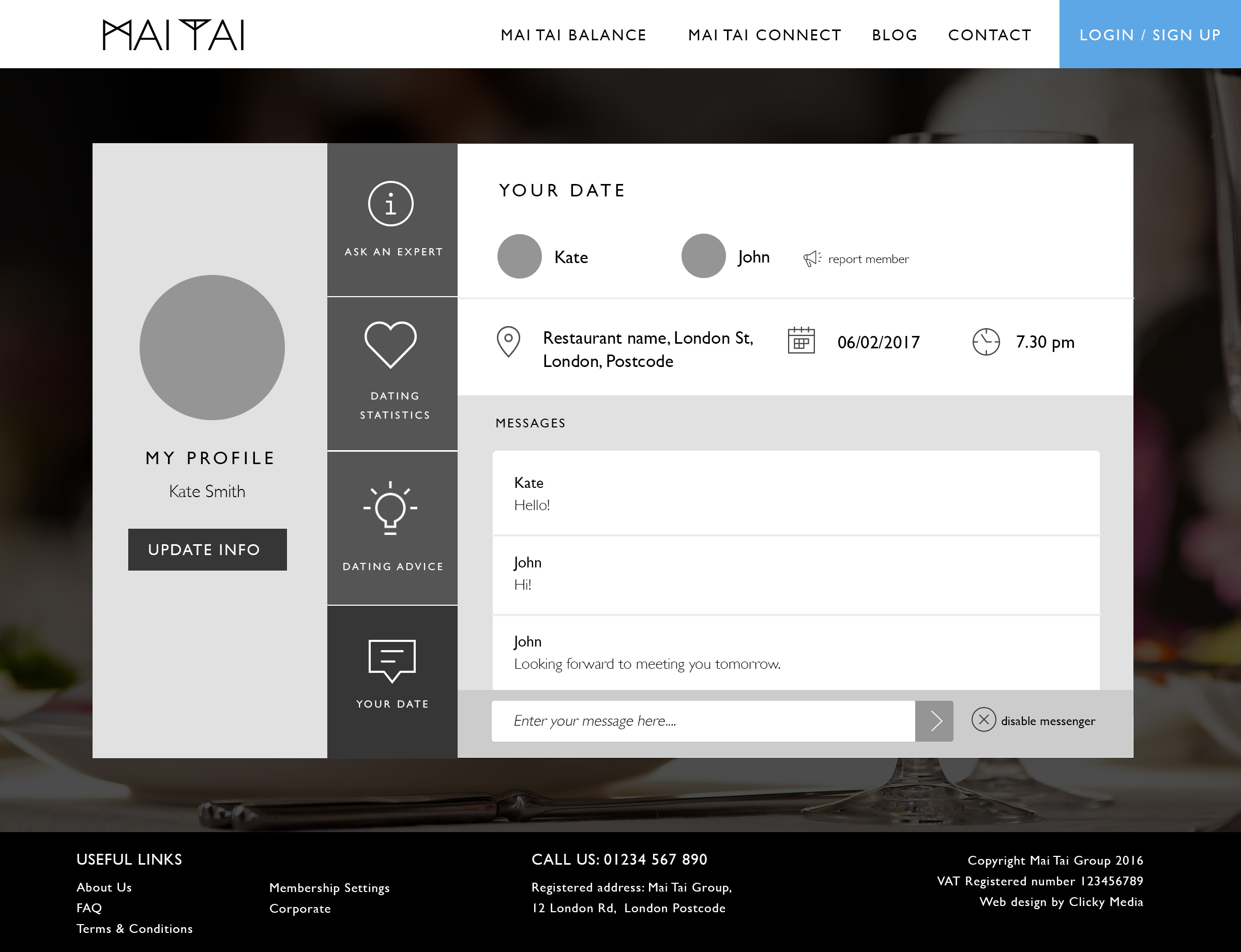Click disable messenger text
This screenshot has height=952, width=1241.
[x=1048, y=721]
